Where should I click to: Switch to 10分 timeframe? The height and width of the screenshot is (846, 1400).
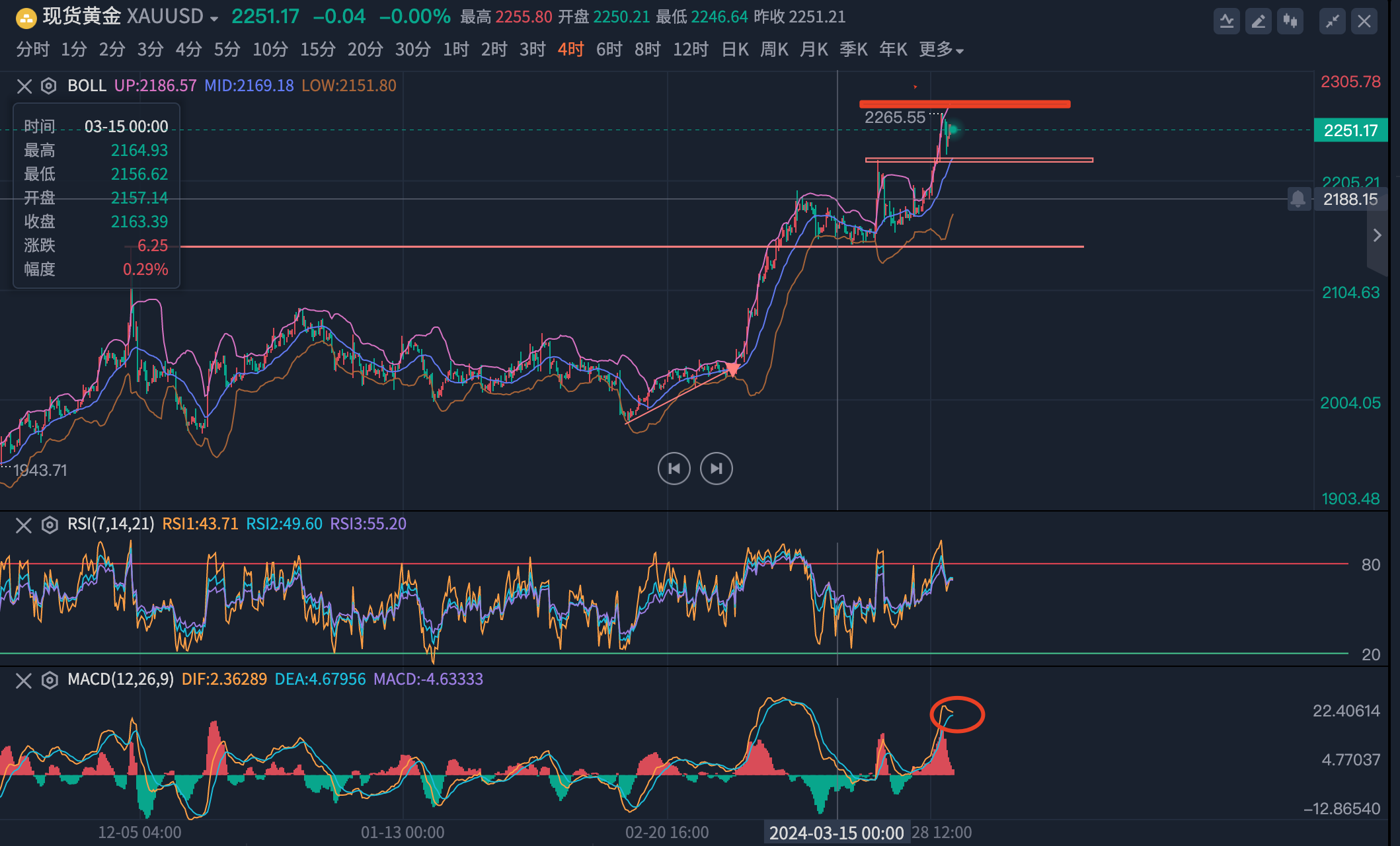(x=270, y=50)
